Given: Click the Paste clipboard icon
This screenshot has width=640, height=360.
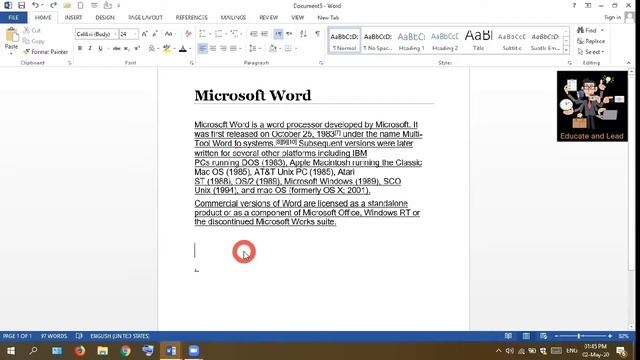Looking at the screenshot, I should 11,36.
